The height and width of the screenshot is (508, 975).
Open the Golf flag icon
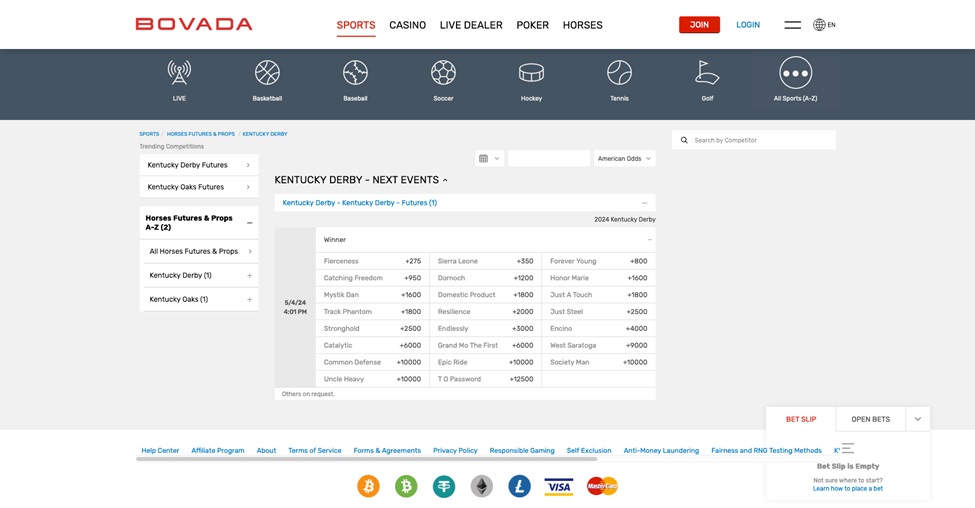707,73
